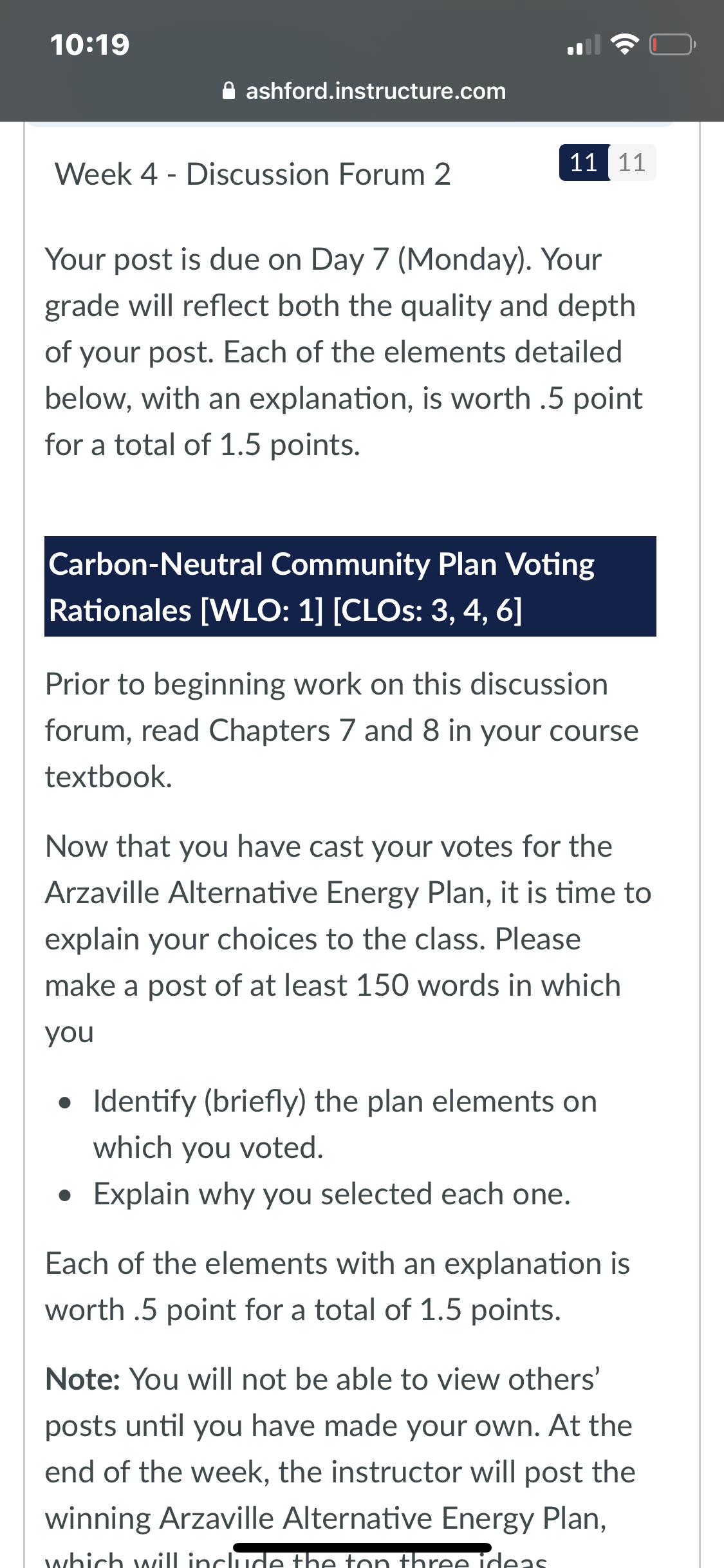Tap the total replies count 11
The image size is (724, 1568).
pos(632,162)
